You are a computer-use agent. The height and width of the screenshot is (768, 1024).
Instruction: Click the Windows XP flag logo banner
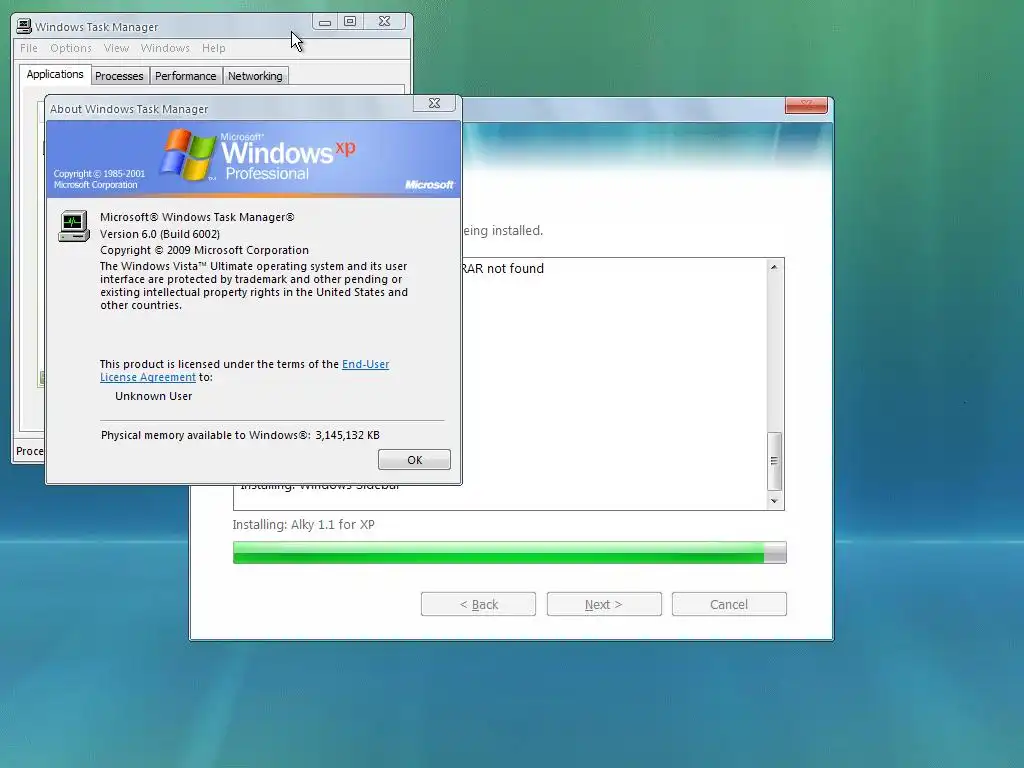click(253, 159)
